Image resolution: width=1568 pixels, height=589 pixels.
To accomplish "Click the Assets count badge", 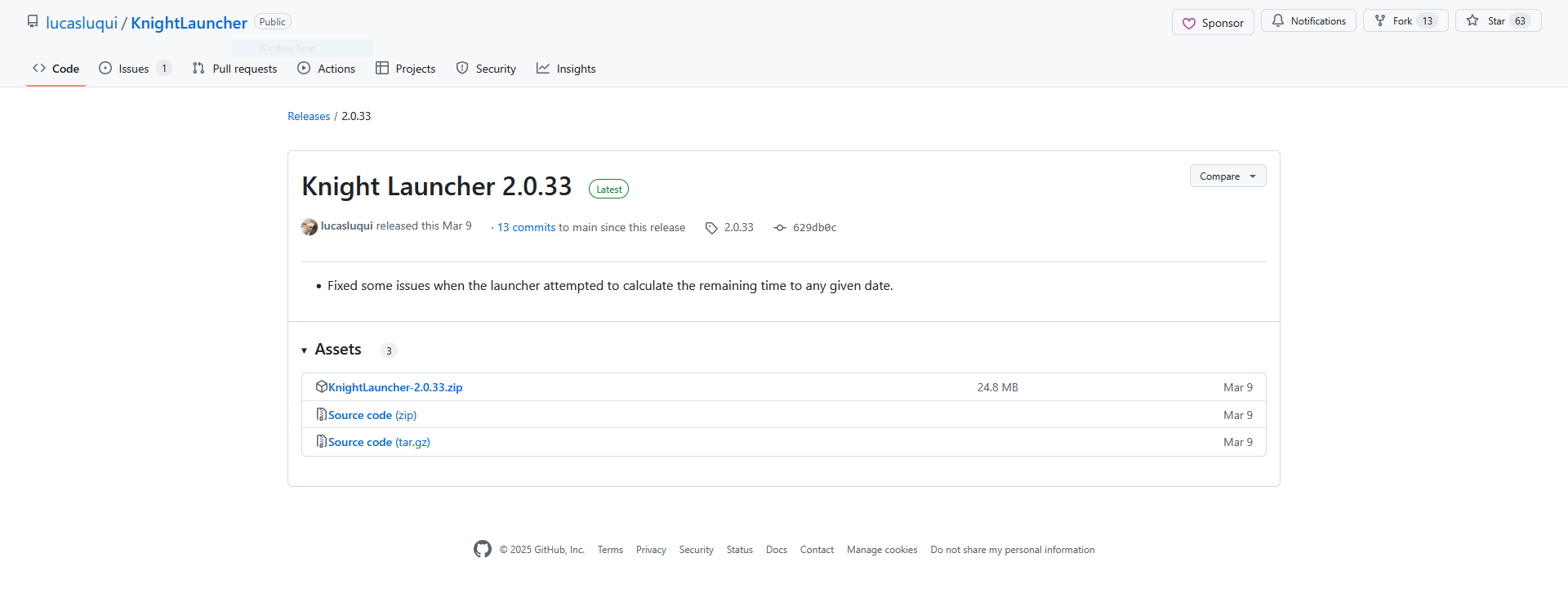I will [389, 350].
